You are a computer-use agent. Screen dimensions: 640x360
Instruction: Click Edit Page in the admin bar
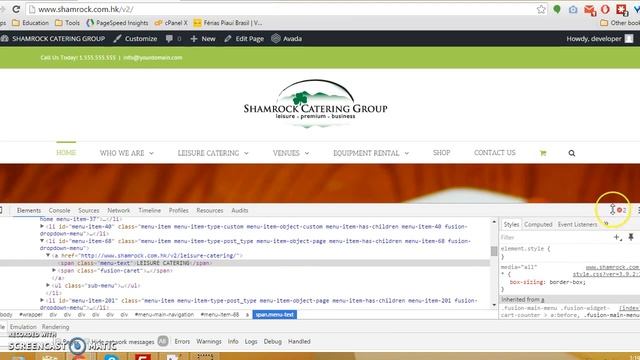pos(244,39)
